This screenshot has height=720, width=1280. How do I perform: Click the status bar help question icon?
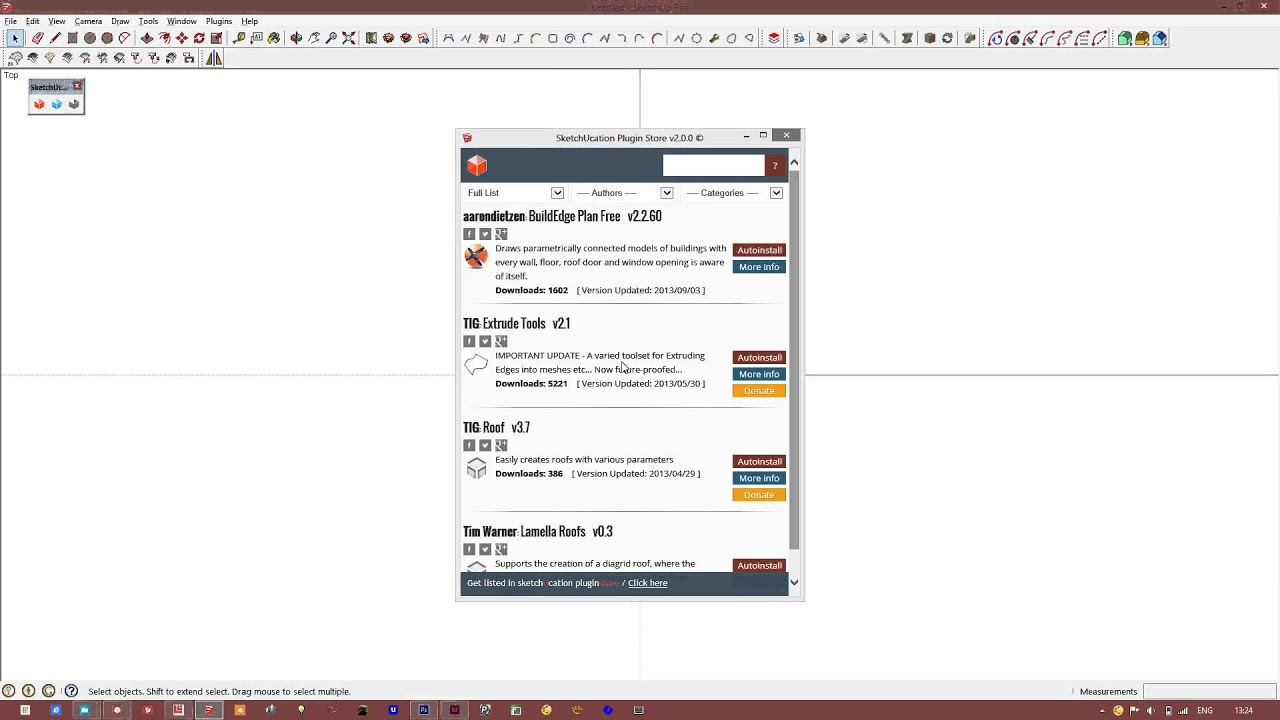coord(71,691)
